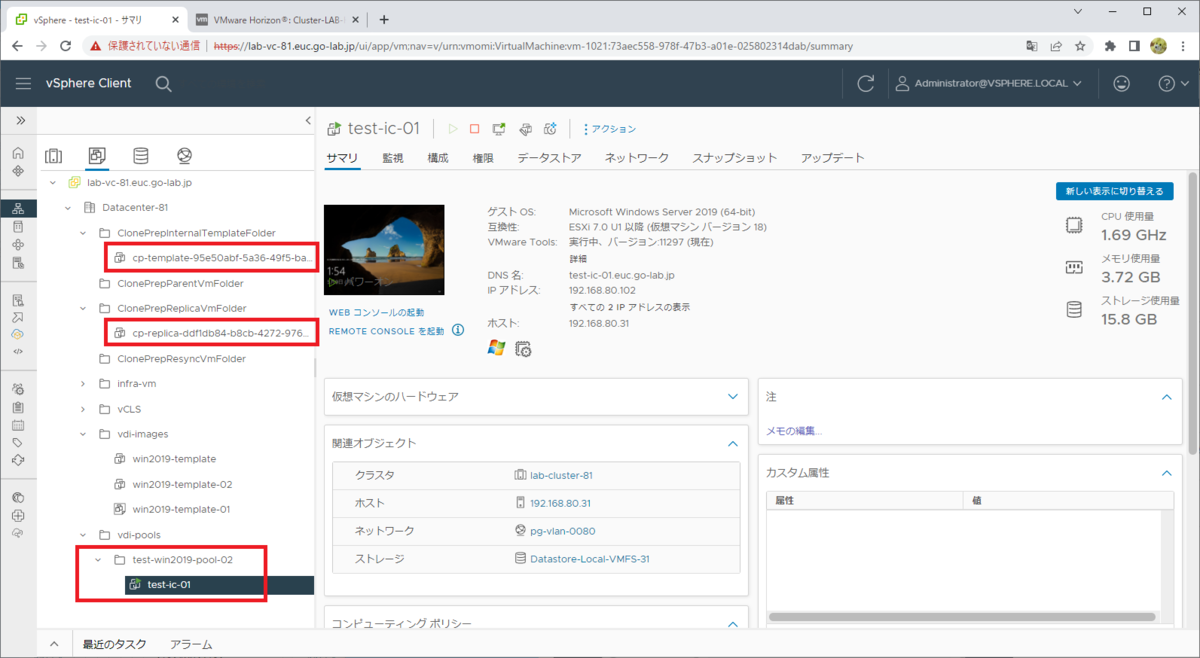This screenshot has width=1200, height=658.
Task: Switch to VMs and Templates view
Action: (x=97, y=155)
